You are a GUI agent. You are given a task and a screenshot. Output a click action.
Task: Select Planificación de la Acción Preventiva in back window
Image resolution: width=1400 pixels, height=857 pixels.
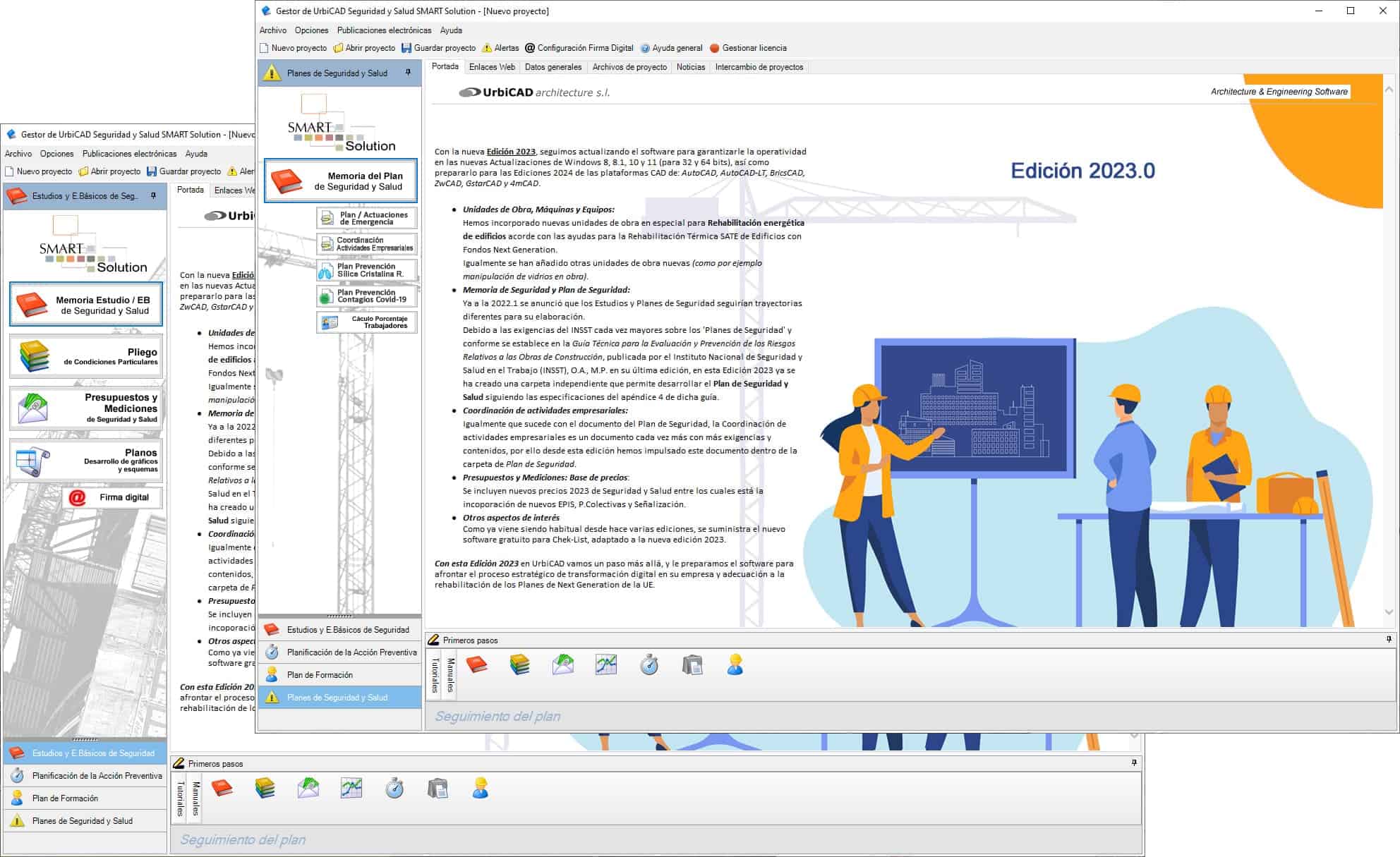(85, 776)
